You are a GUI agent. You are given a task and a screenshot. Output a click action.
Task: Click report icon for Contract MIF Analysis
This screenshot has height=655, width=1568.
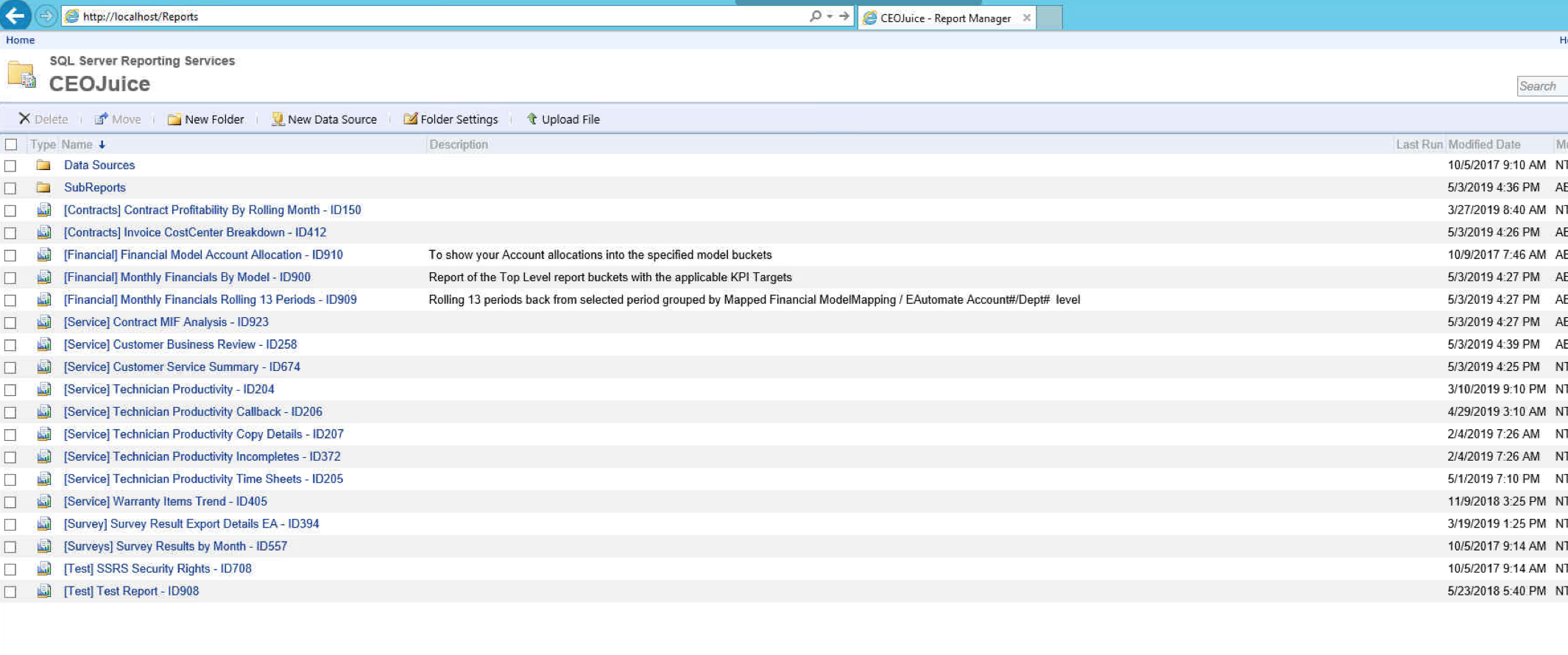coord(44,322)
